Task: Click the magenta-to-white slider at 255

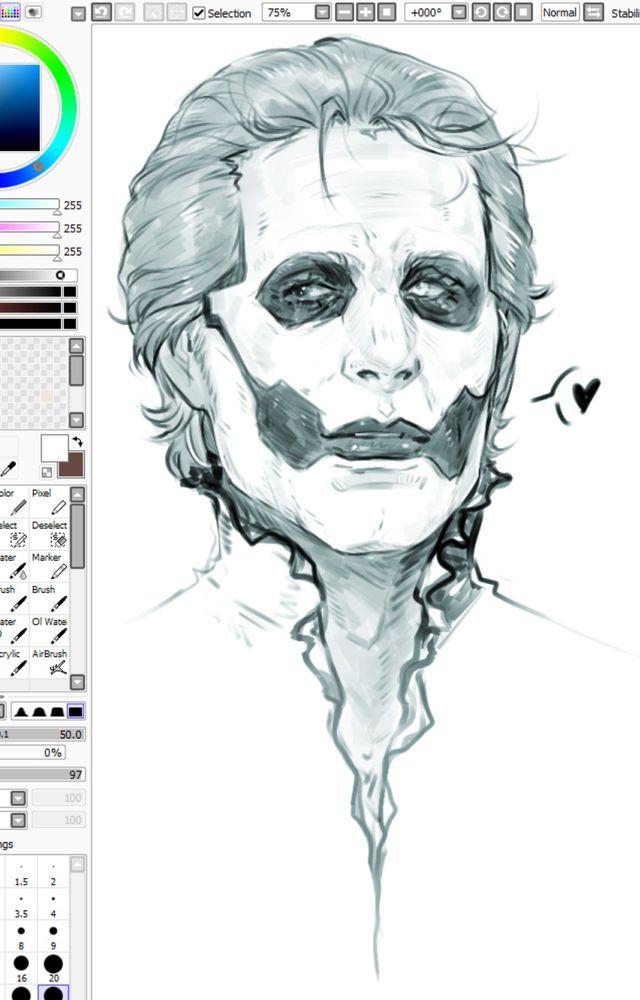Action: [29, 228]
